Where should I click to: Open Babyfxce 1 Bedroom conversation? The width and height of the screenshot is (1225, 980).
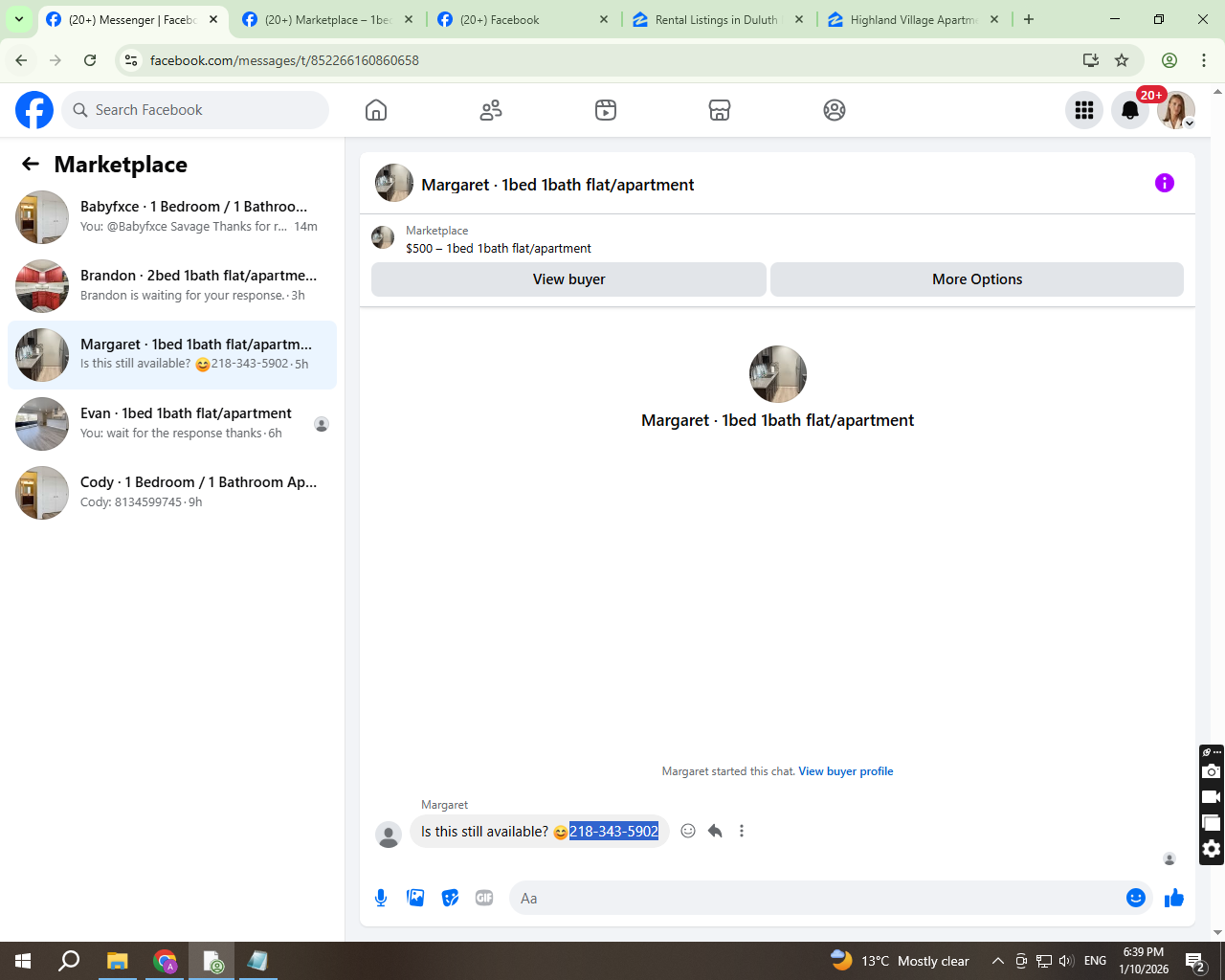pos(172,217)
